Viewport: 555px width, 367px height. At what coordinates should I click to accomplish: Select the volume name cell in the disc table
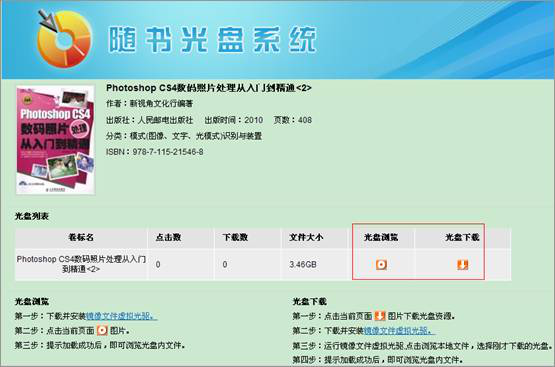click(x=81, y=264)
